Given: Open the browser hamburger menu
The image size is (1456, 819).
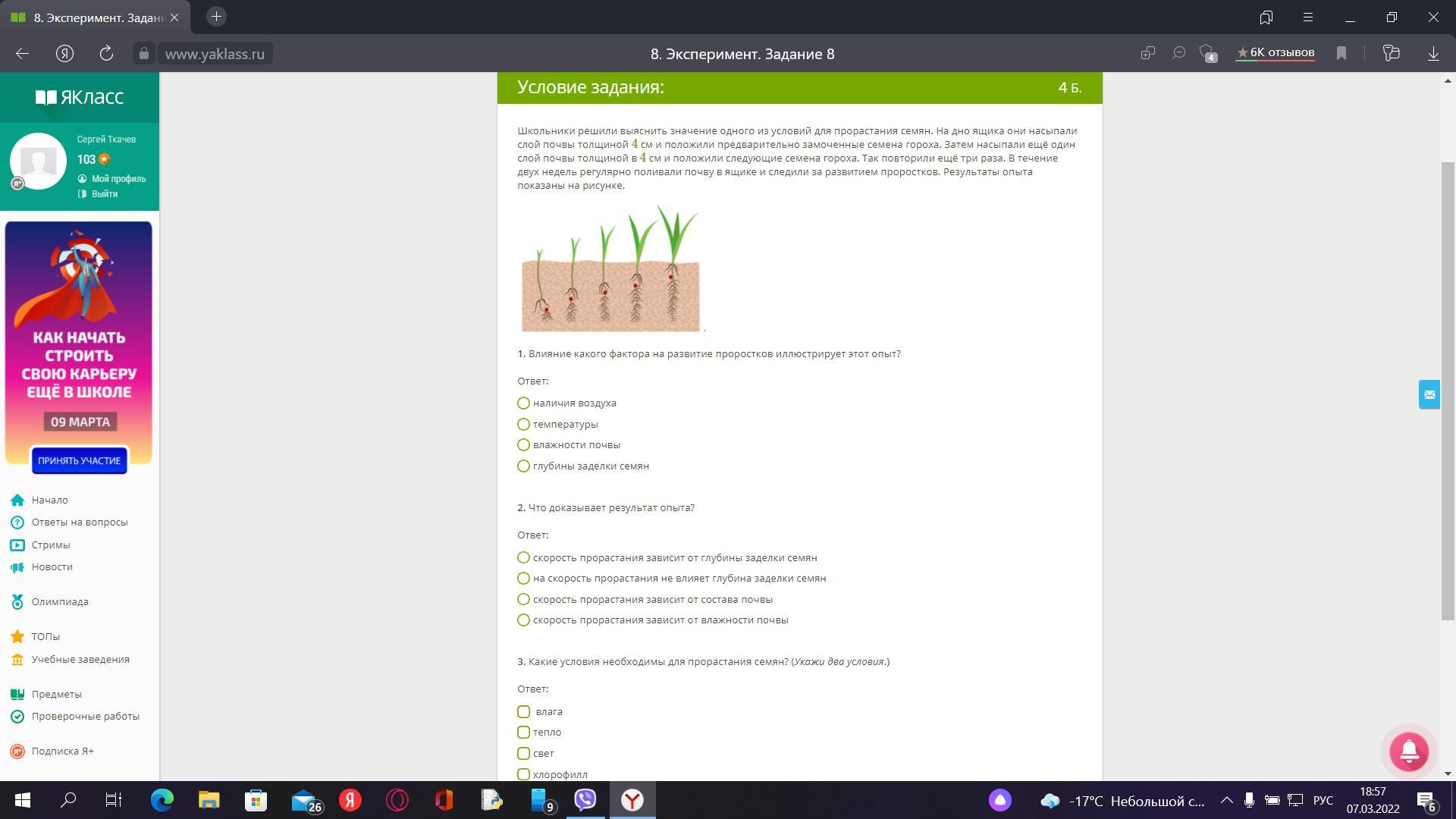Looking at the screenshot, I should (x=1308, y=17).
